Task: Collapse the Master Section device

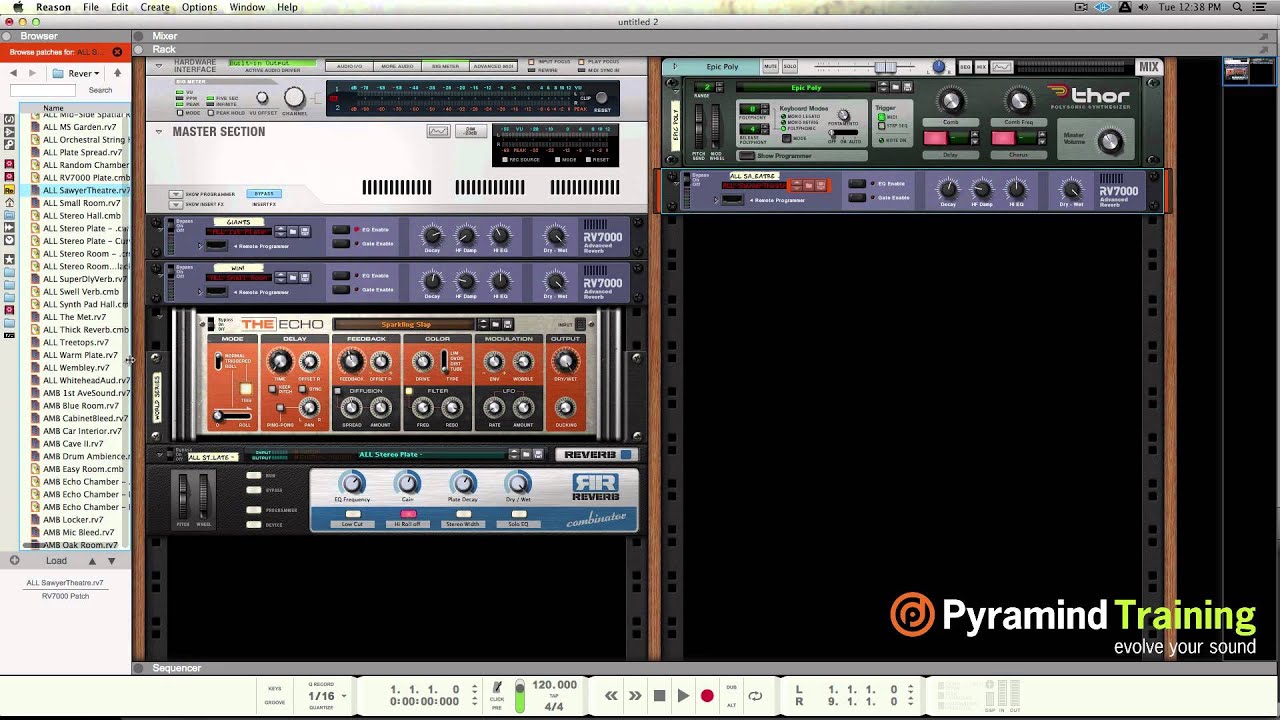Action: [158, 131]
